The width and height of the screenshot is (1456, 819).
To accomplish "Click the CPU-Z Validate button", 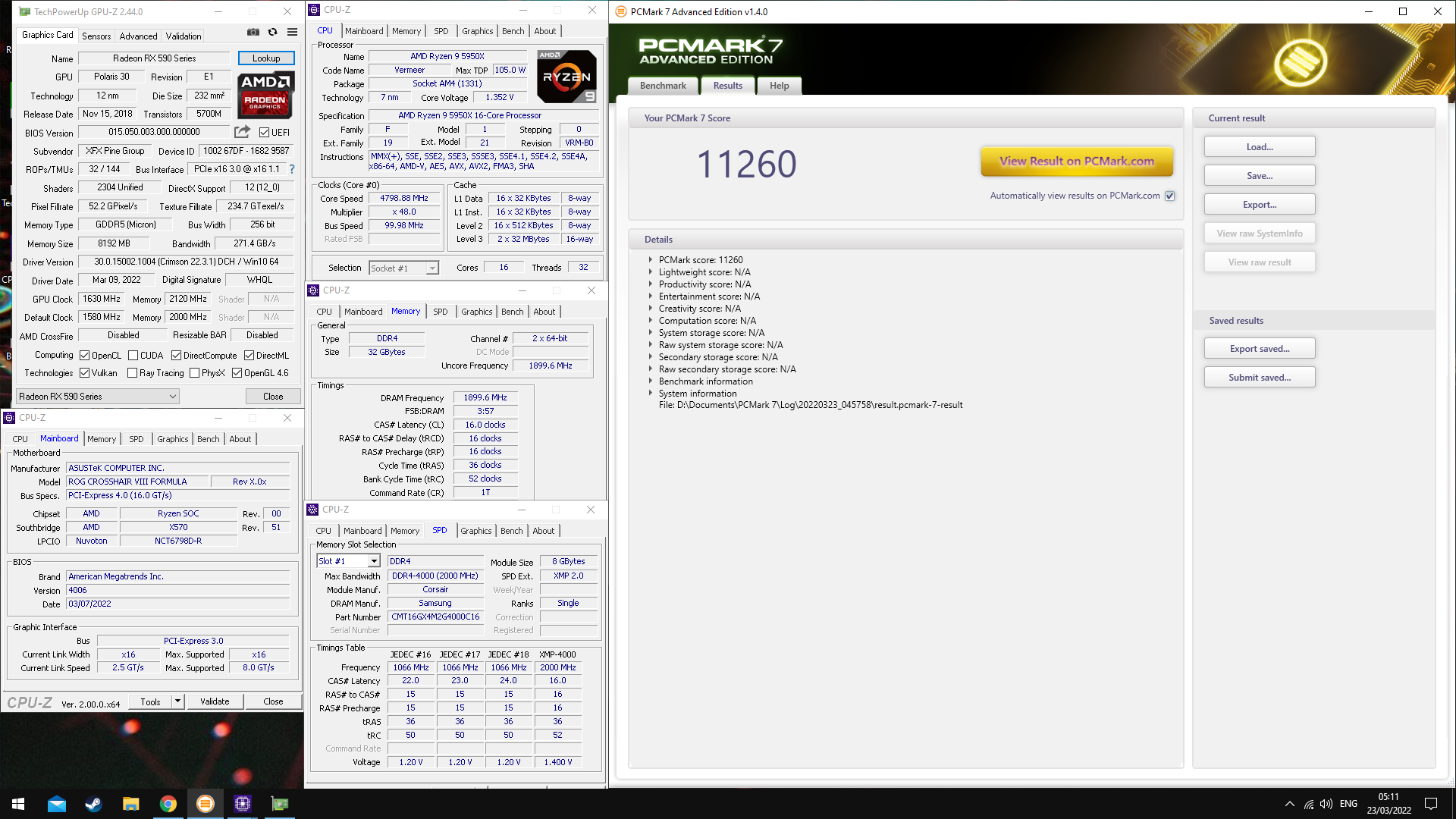I will [215, 701].
